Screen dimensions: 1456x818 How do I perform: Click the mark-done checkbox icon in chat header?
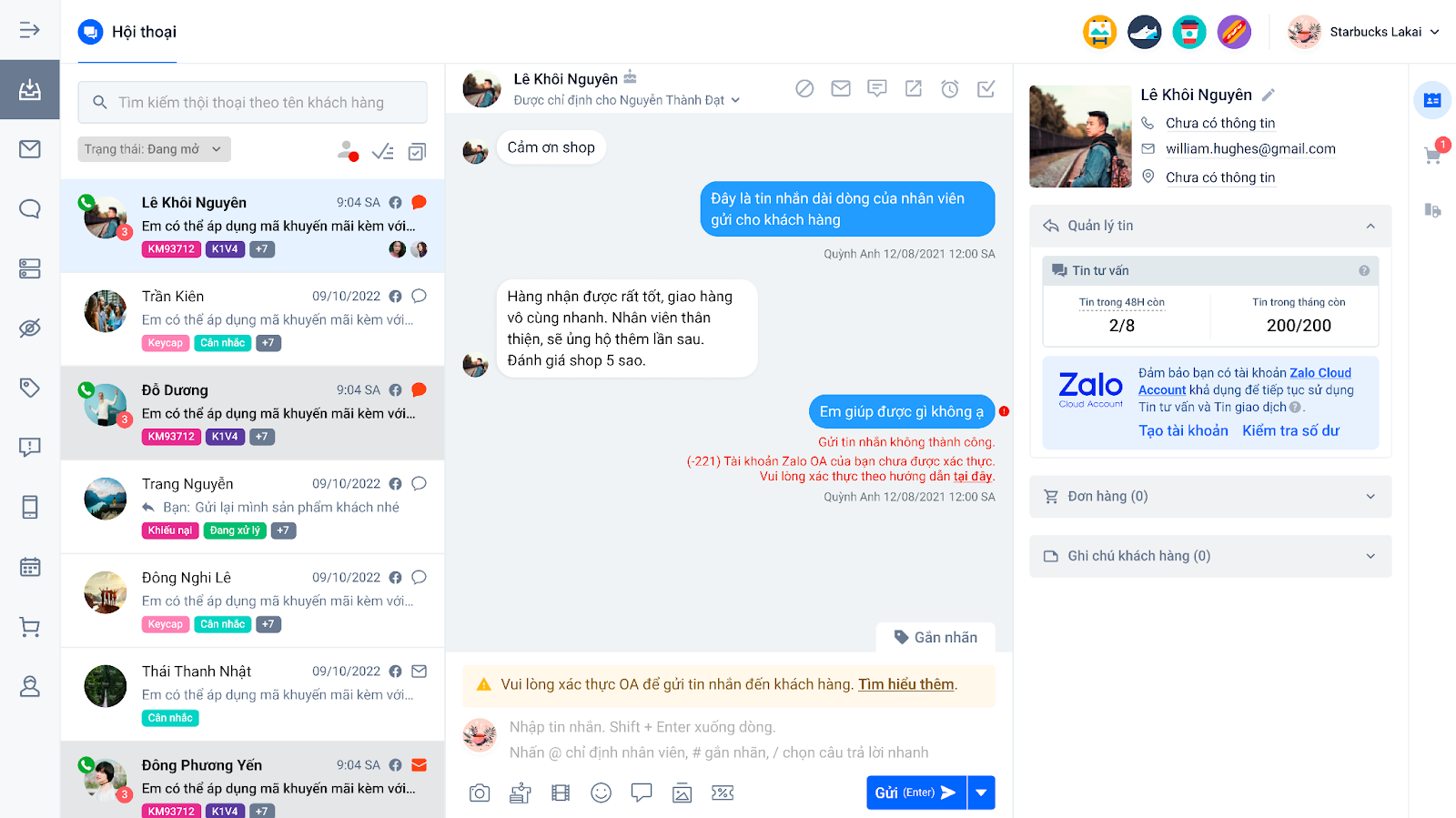click(986, 88)
